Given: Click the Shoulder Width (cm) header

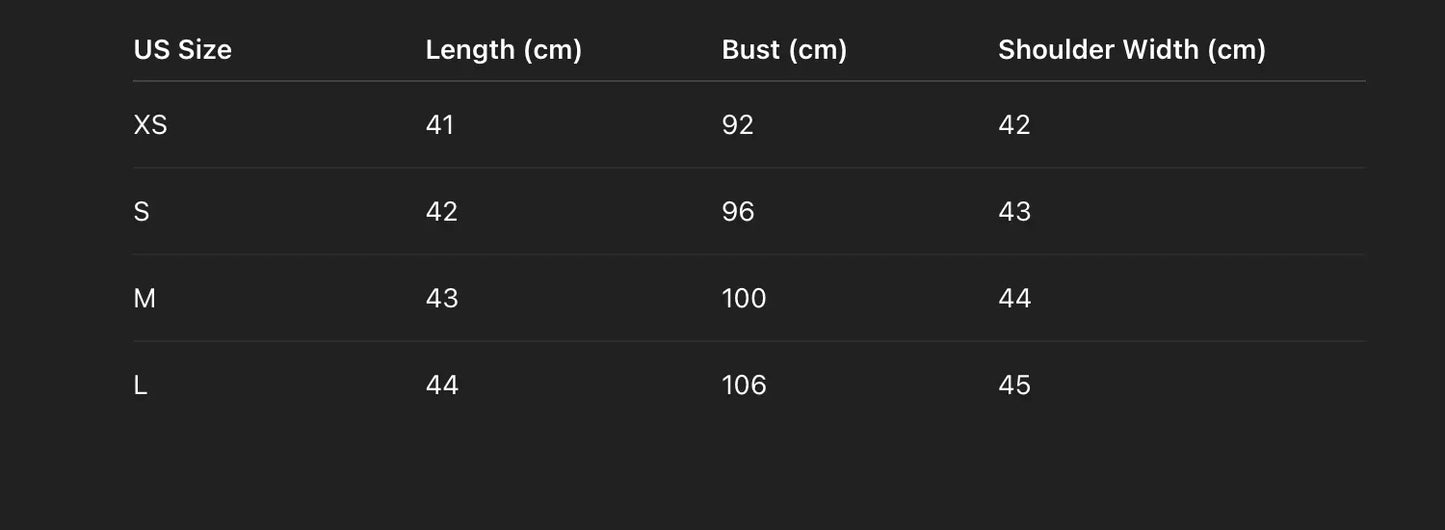Looking at the screenshot, I should (x=1131, y=50).
